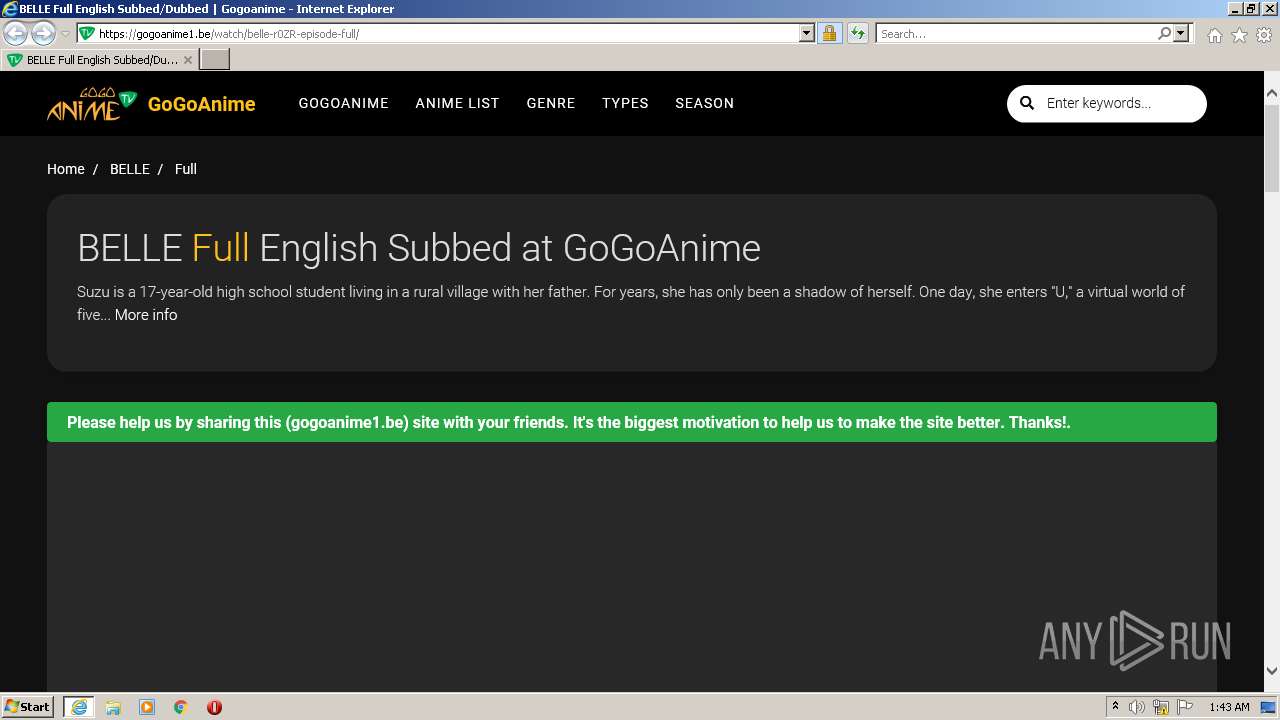
Task: Open Google Chrome taskbar icon
Action: tap(181, 707)
